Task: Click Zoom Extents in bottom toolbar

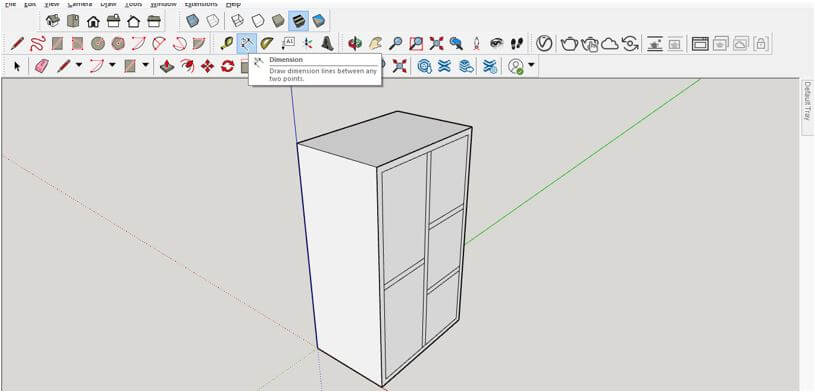Action: pos(399,66)
